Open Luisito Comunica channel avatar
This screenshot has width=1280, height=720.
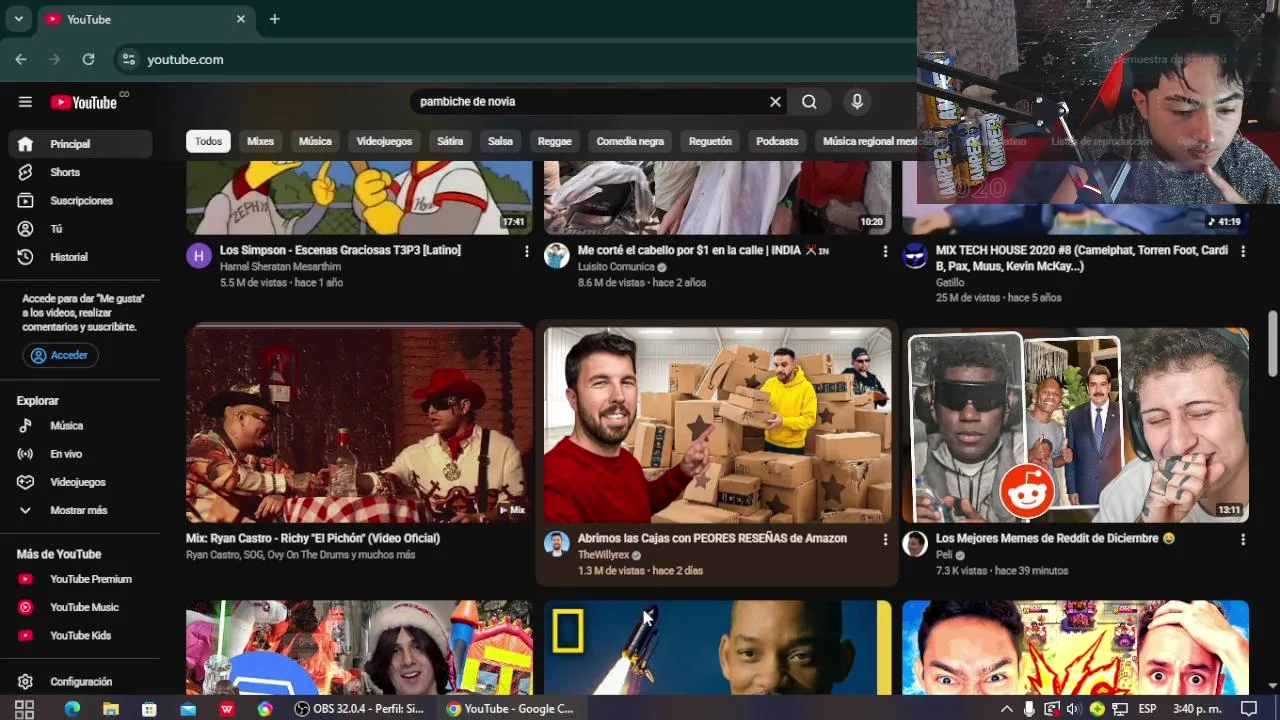pyautogui.click(x=557, y=255)
